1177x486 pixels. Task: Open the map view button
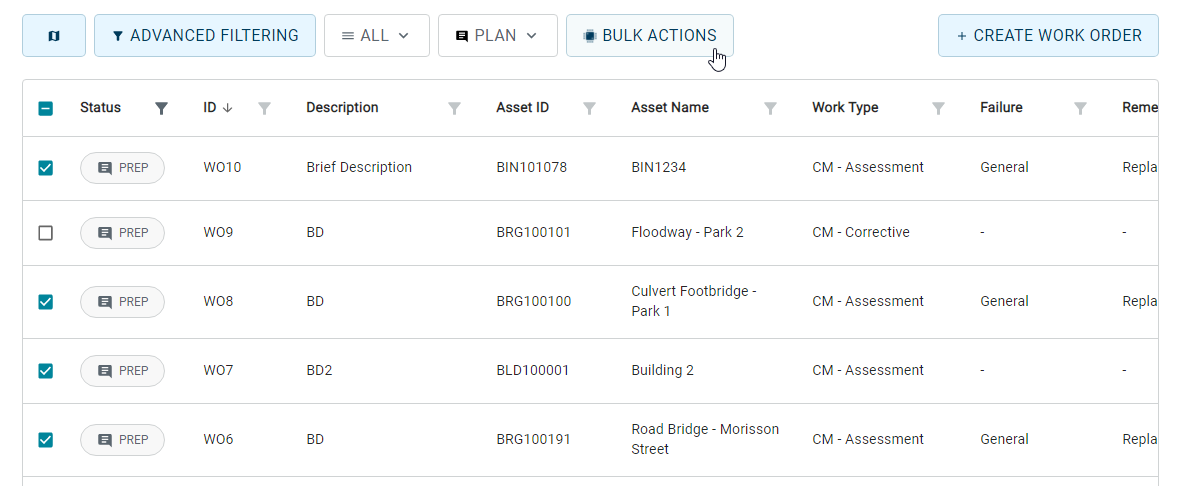[54, 35]
